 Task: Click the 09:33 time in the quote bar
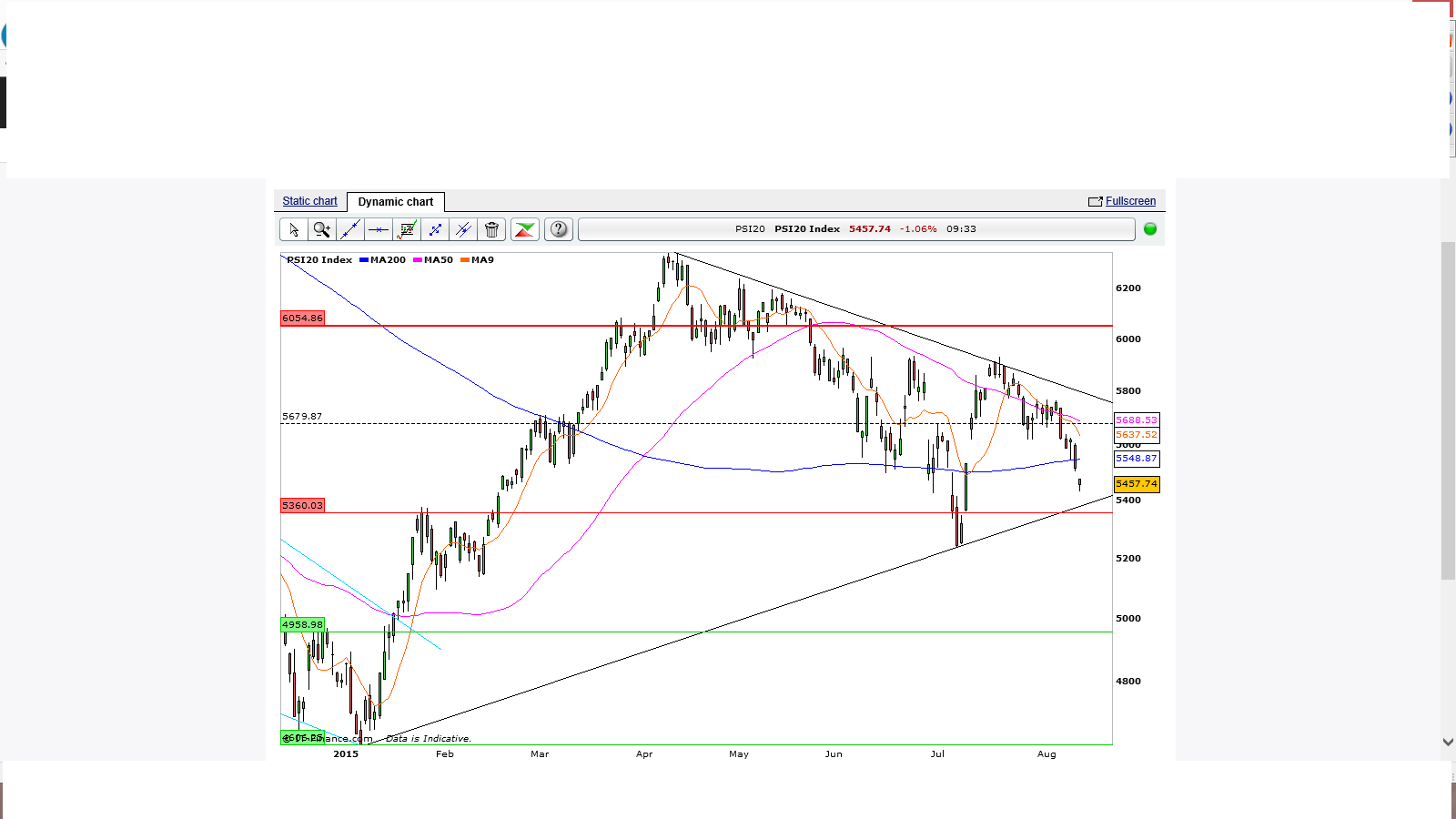(961, 229)
